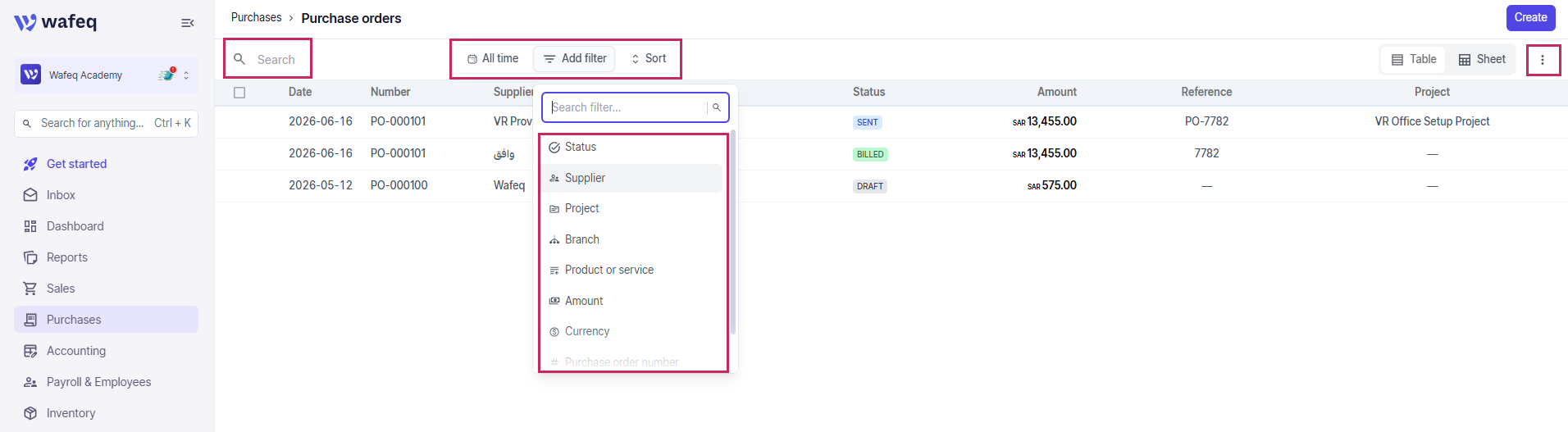
Task: Click reference 7782 in BILLED row
Action: [1206, 153]
